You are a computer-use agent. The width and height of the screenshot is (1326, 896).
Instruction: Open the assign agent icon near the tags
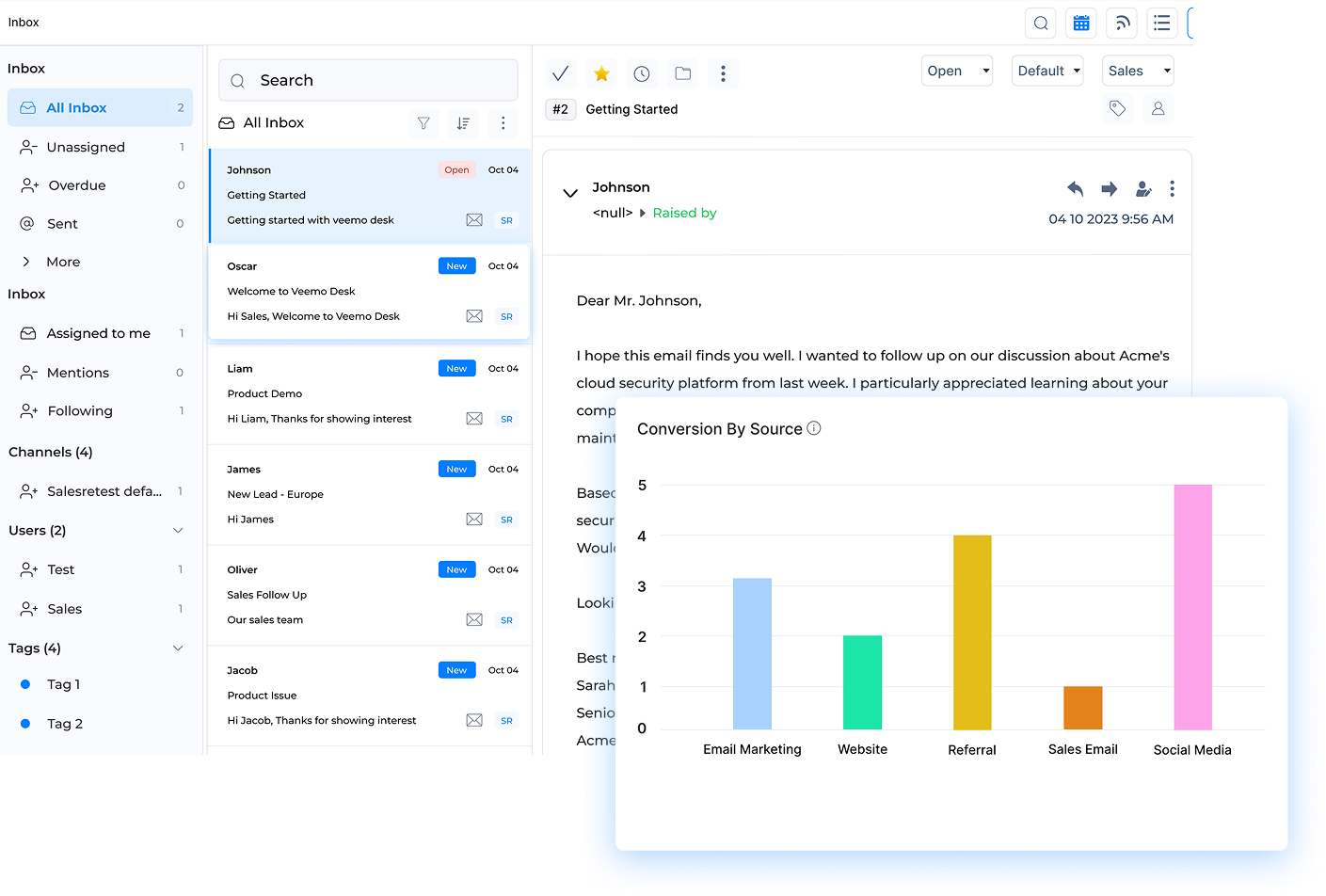pyautogui.click(x=1158, y=108)
